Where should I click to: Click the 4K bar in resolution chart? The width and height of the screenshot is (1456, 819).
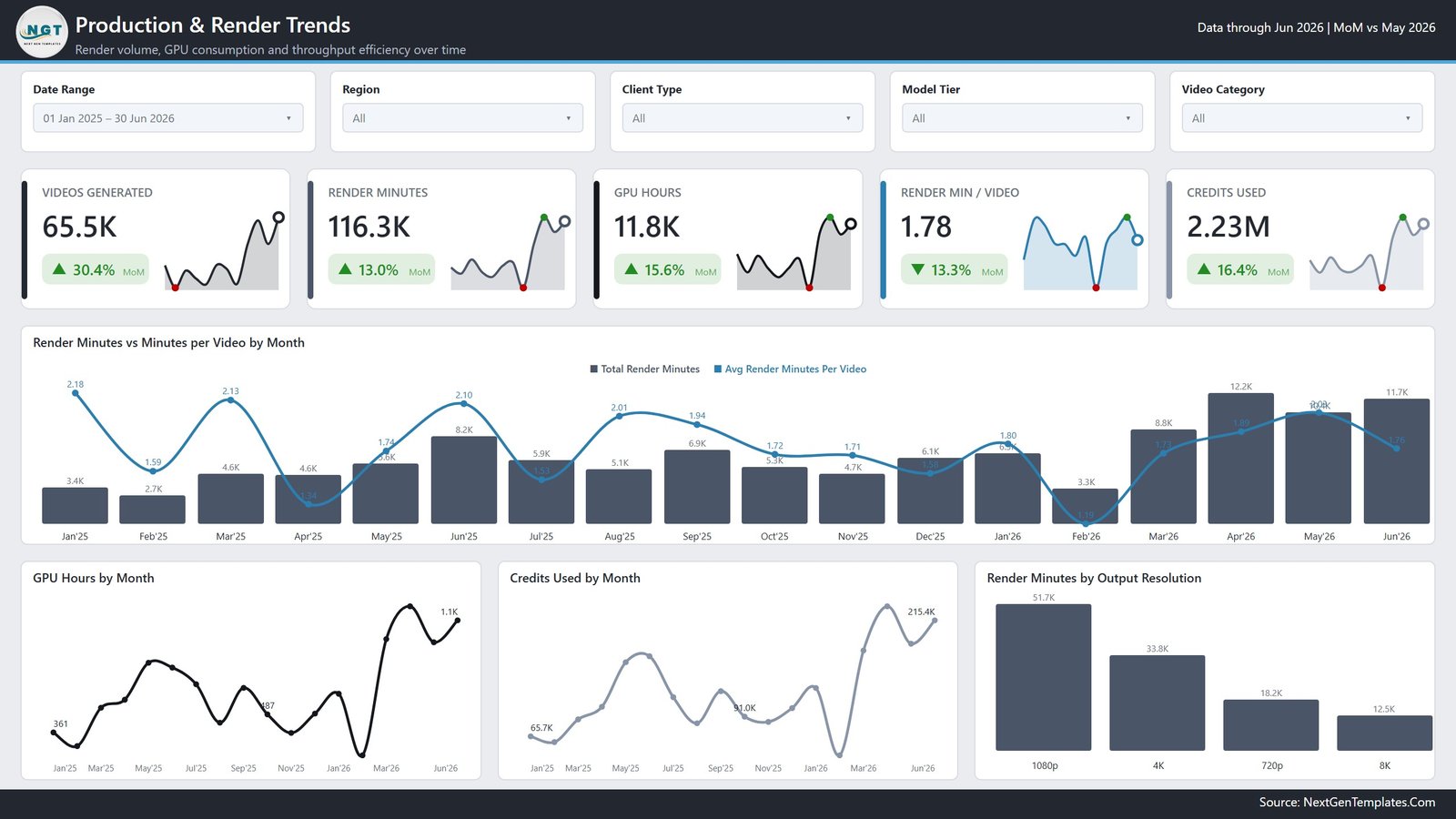tap(1157, 703)
